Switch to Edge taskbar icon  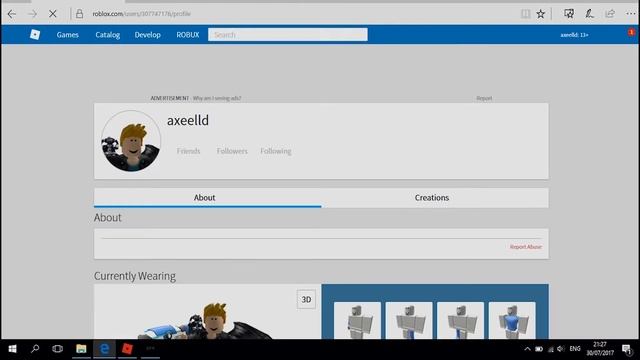(104, 349)
